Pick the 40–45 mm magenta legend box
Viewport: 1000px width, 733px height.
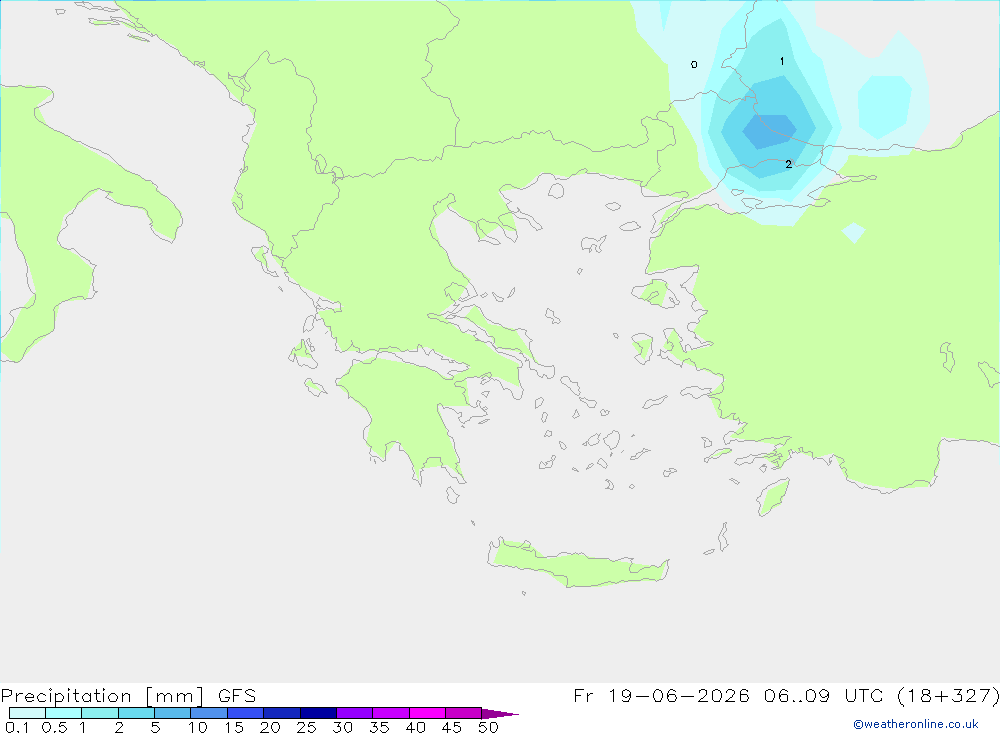tap(427, 713)
